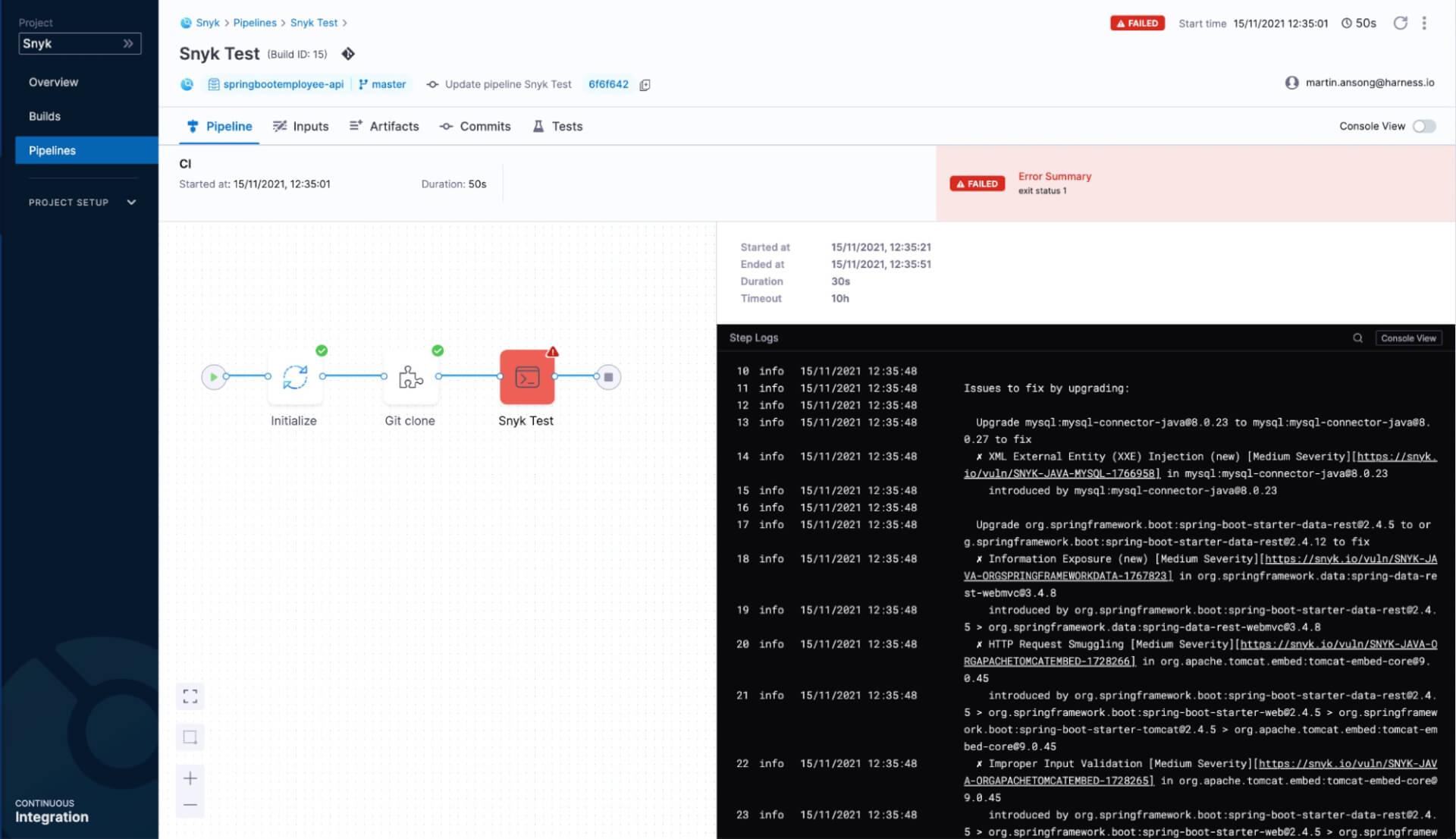Select the Git clone step node

411,376
